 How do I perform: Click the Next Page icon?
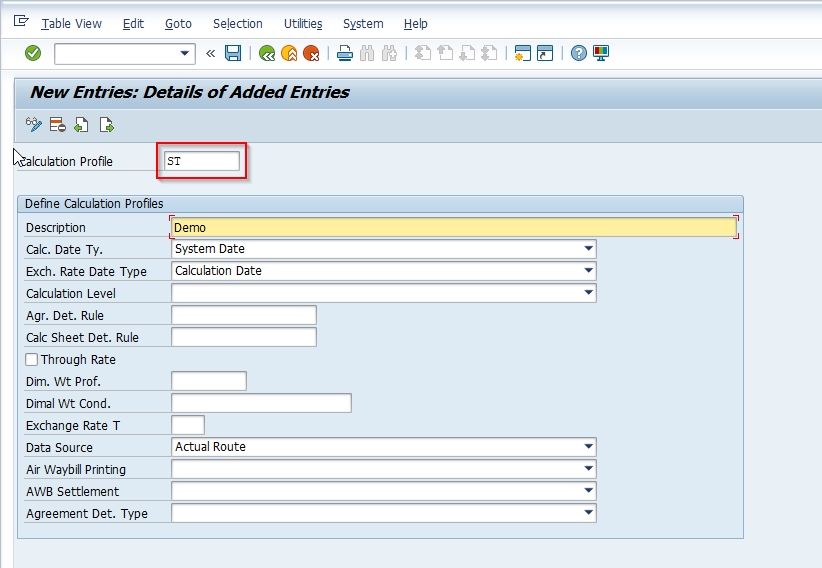pyautogui.click(x=467, y=53)
